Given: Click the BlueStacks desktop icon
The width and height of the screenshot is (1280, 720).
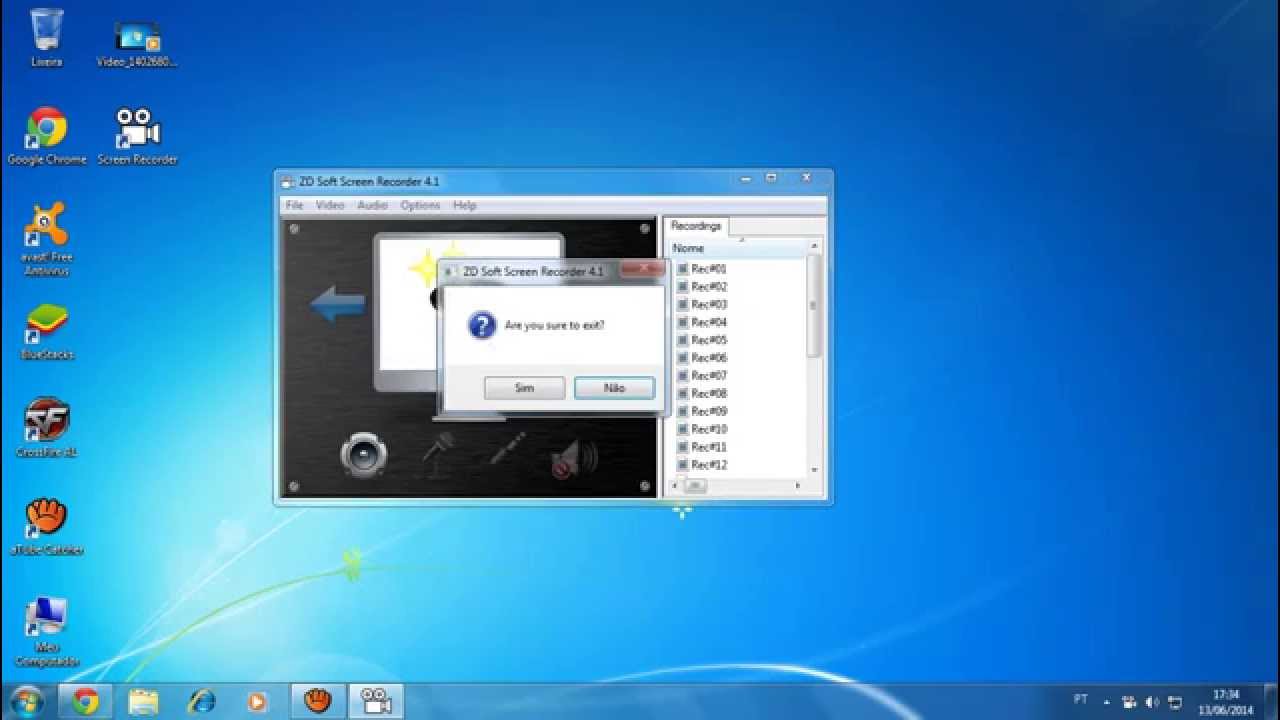Looking at the screenshot, I should 46,331.
